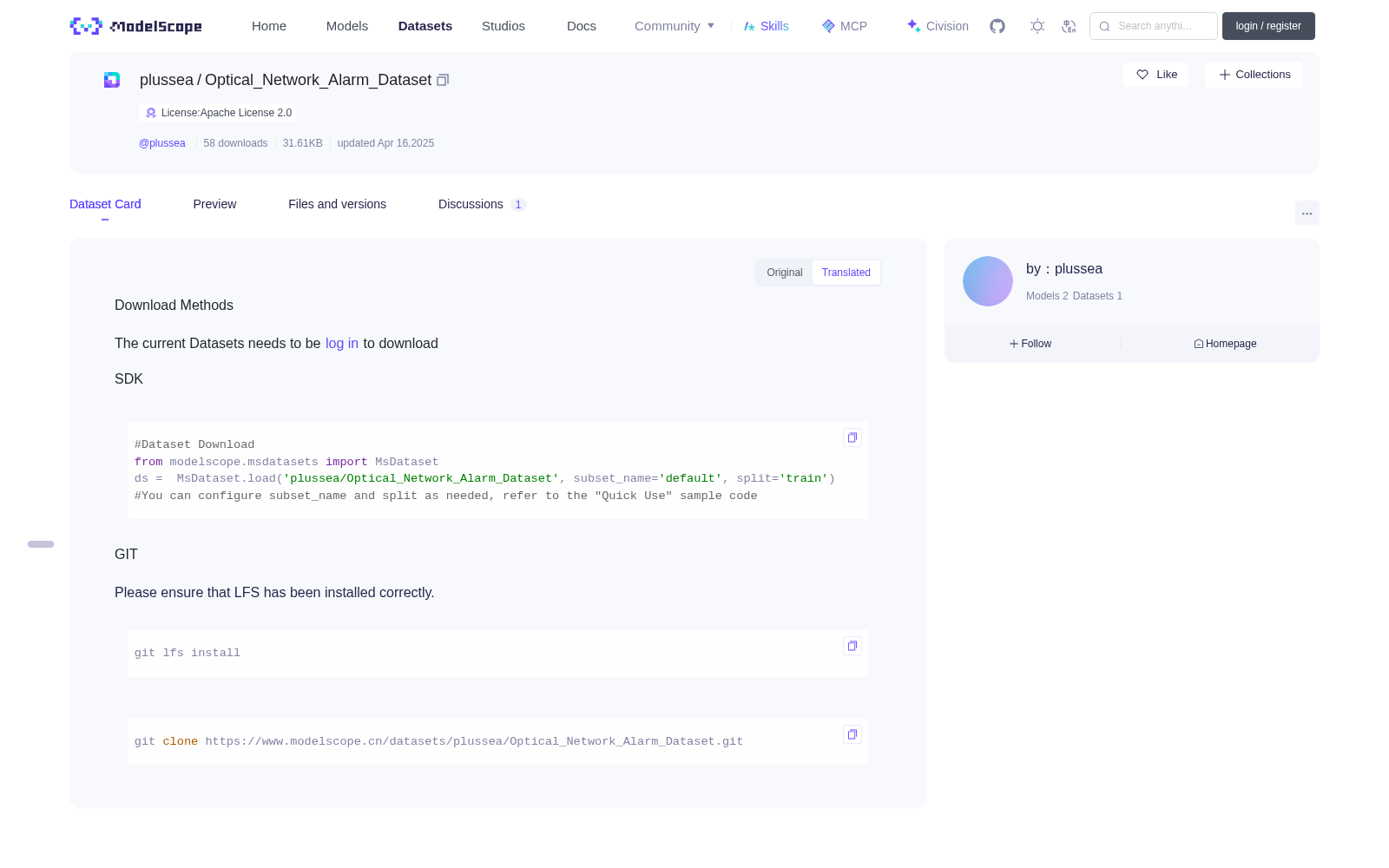Open the three-dot more options menu
The width and height of the screenshot is (1389, 868).
point(1307,213)
